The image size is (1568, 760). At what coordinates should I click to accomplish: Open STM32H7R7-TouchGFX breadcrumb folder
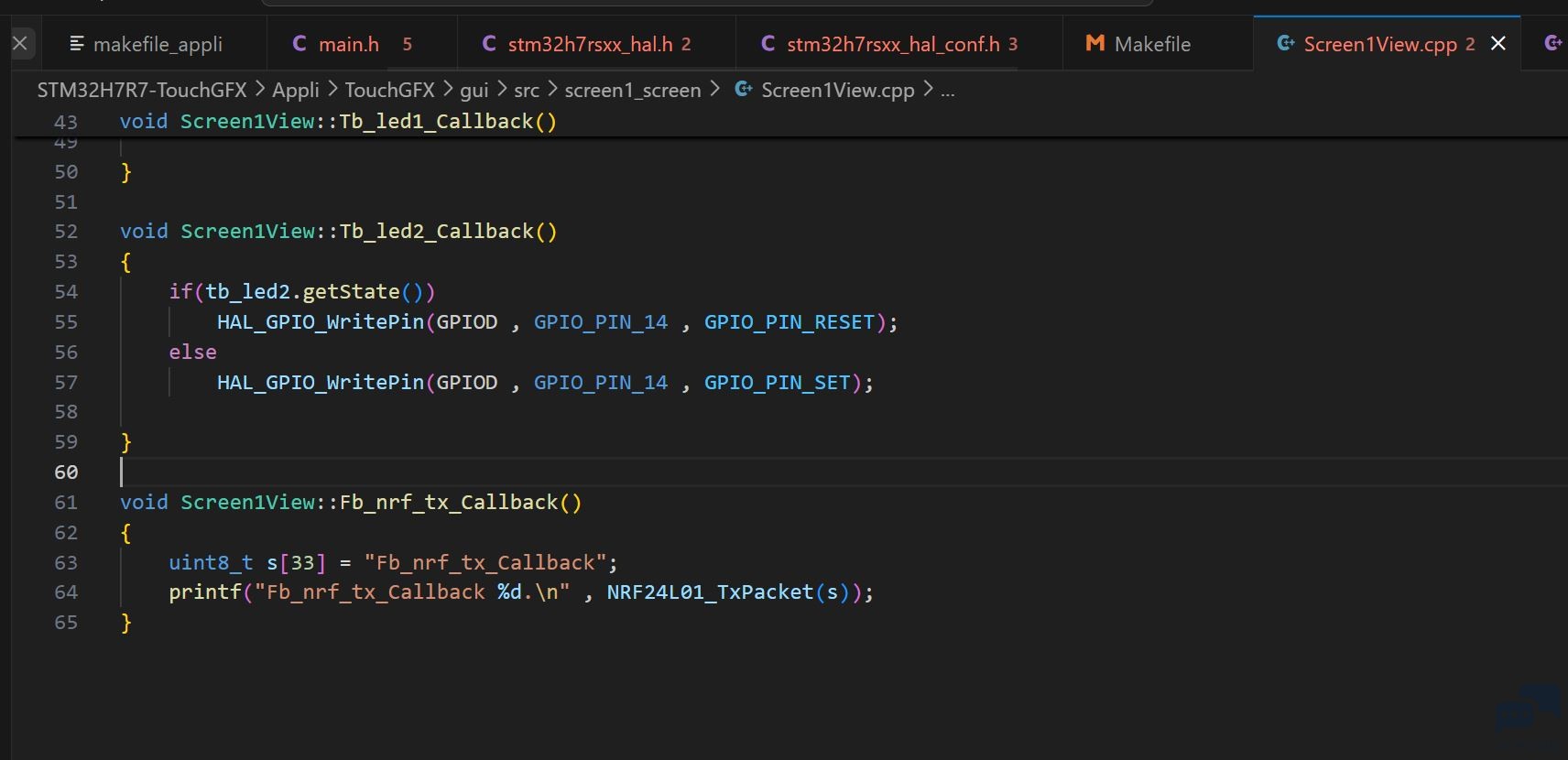[142, 90]
